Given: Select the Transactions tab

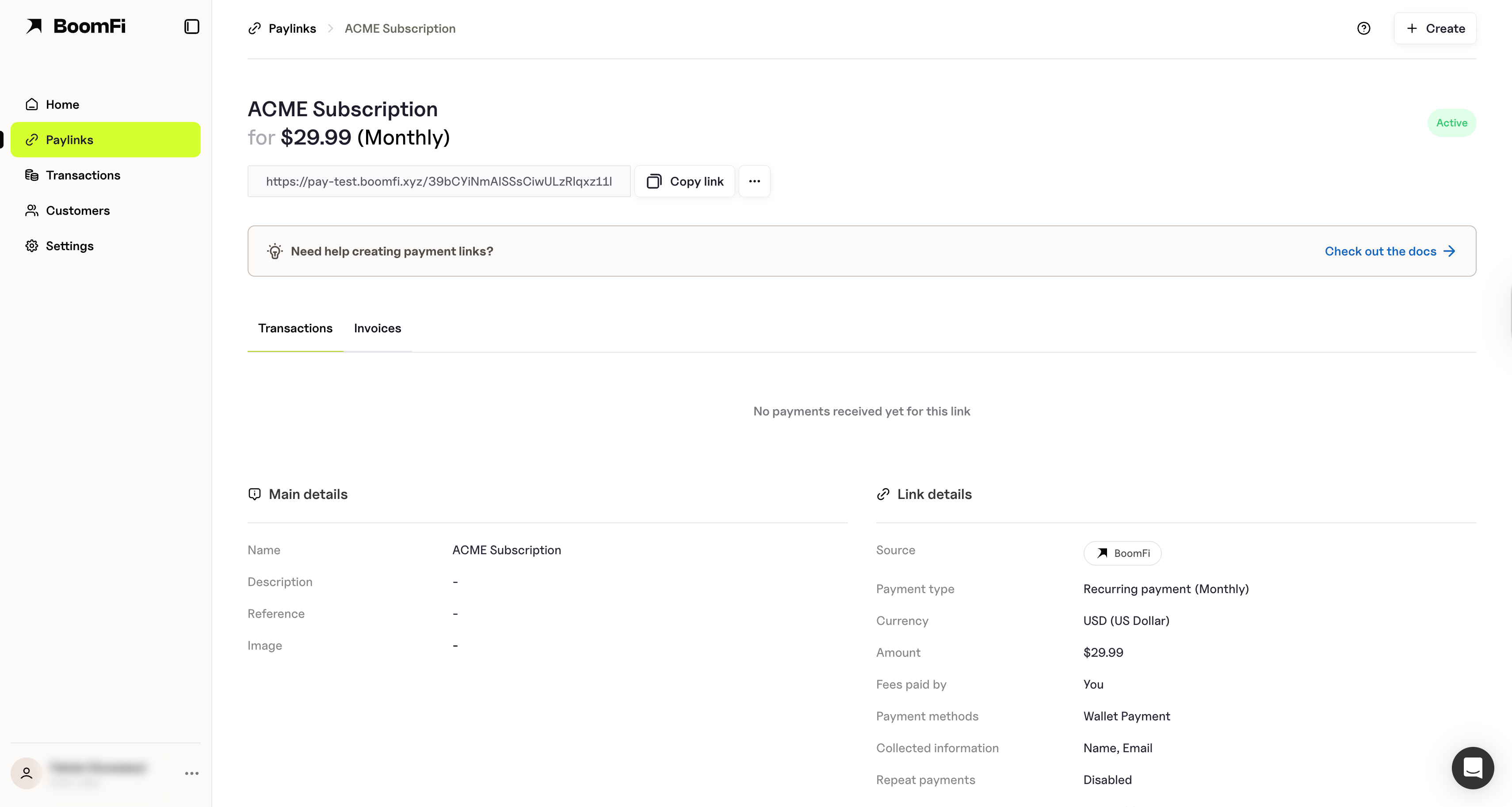Looking at the screenshot, I should click(x=295, y=328).
